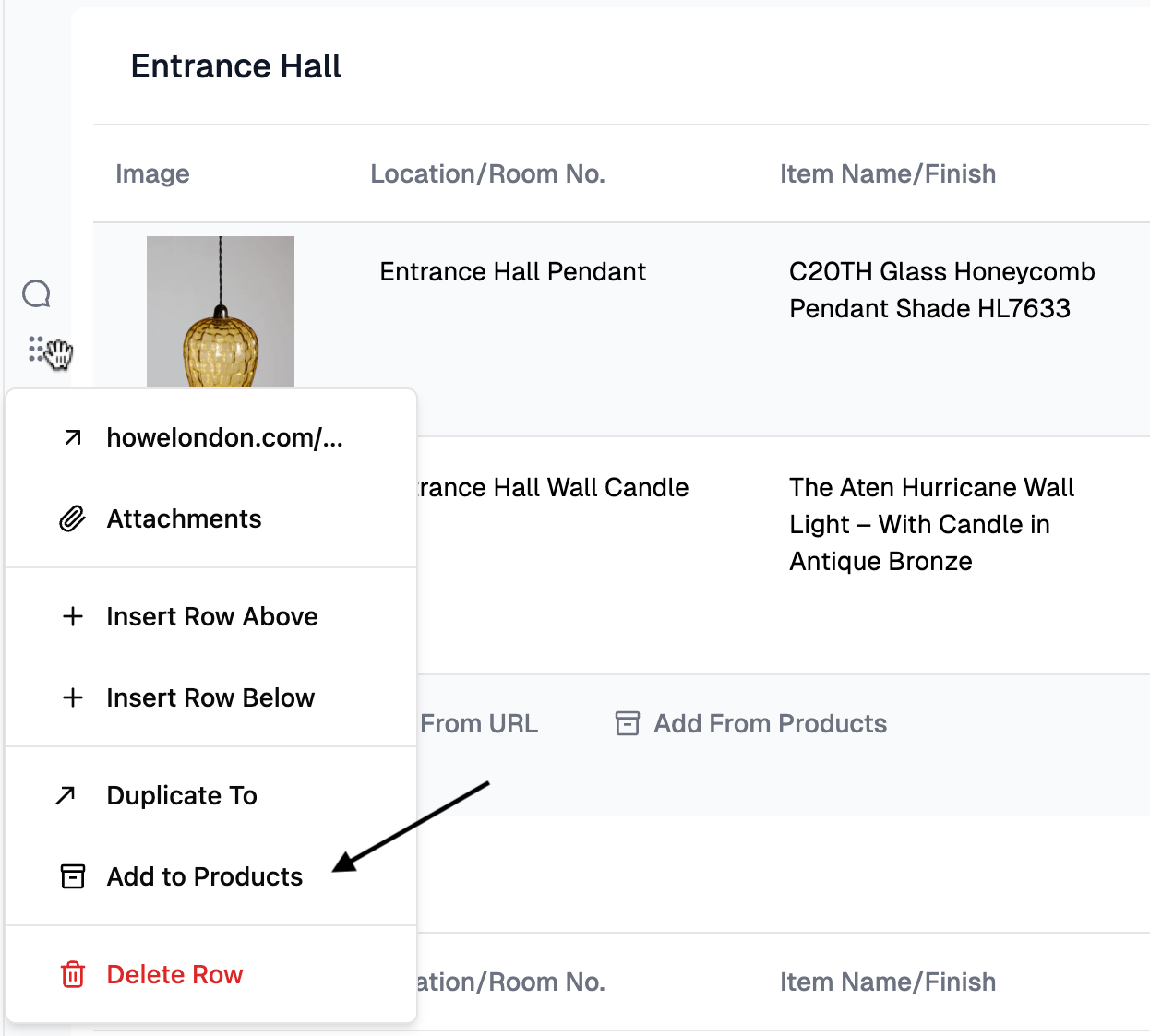Click the Entrance Hall Pendant location cell
The image size is (1150, 1036).
tap(512, 271)
